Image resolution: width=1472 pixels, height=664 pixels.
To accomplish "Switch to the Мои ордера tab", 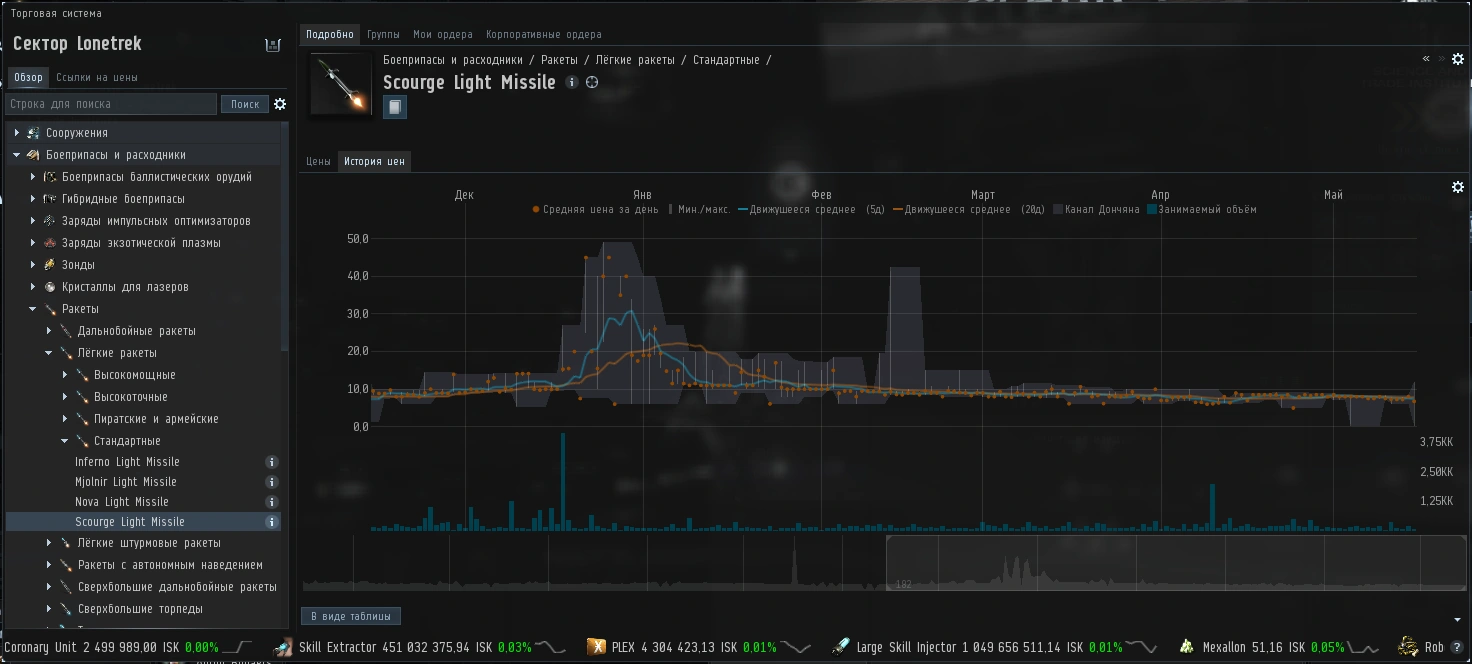I will pyautogui.click(x=443, y=34).
